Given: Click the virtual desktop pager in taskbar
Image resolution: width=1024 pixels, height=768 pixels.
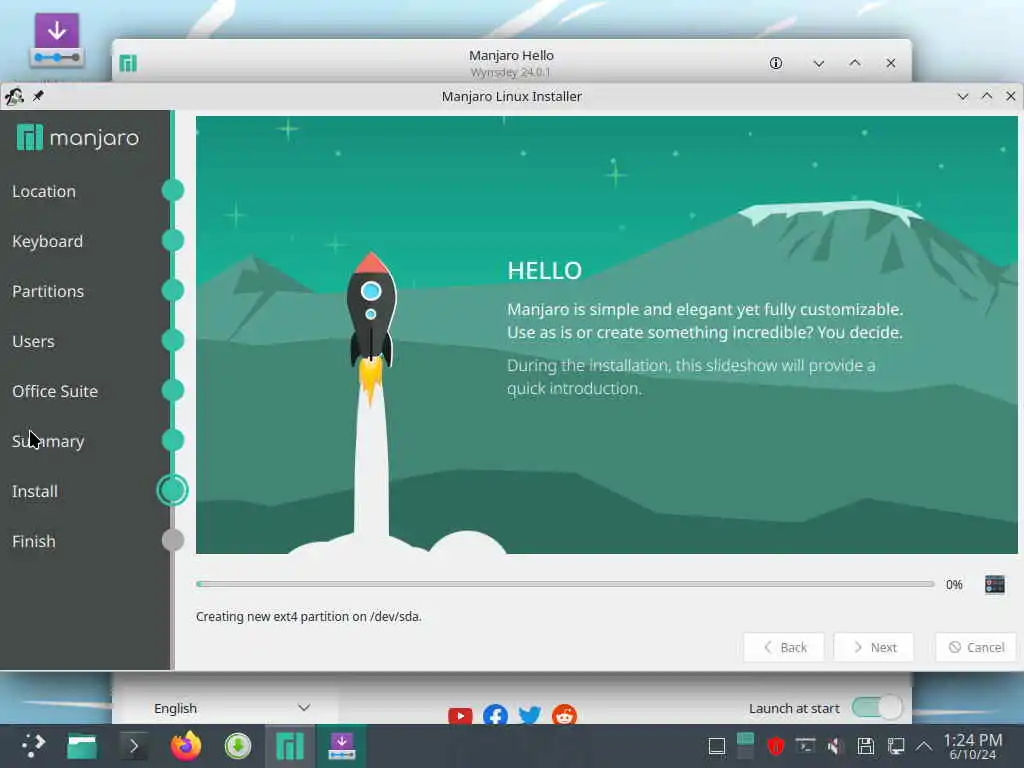Looking at the screenshot, I should coord(745,746).
